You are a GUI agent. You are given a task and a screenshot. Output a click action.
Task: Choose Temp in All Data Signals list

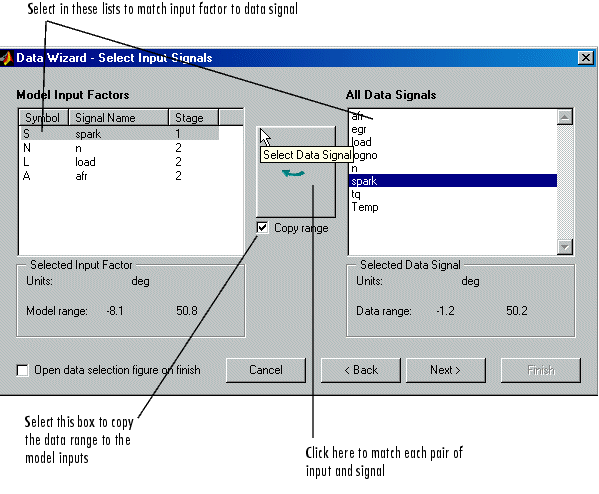453,207
